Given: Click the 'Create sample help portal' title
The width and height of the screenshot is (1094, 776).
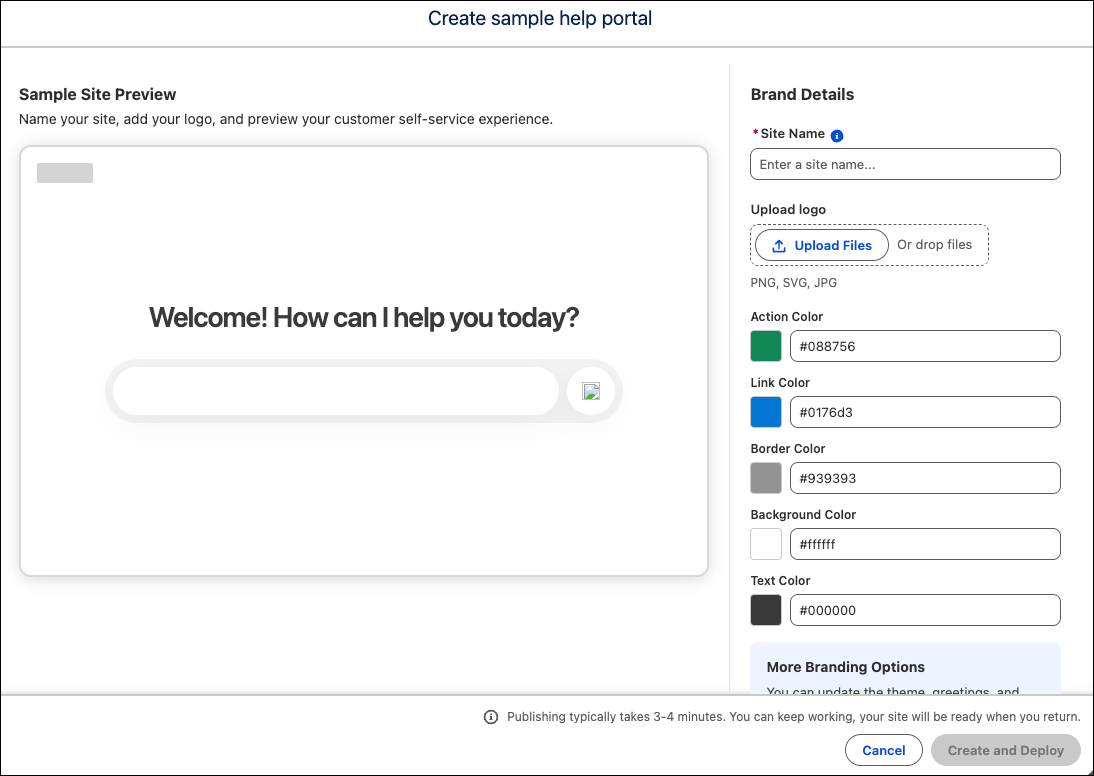Looking at the screenshot, I should pos(540,18).
